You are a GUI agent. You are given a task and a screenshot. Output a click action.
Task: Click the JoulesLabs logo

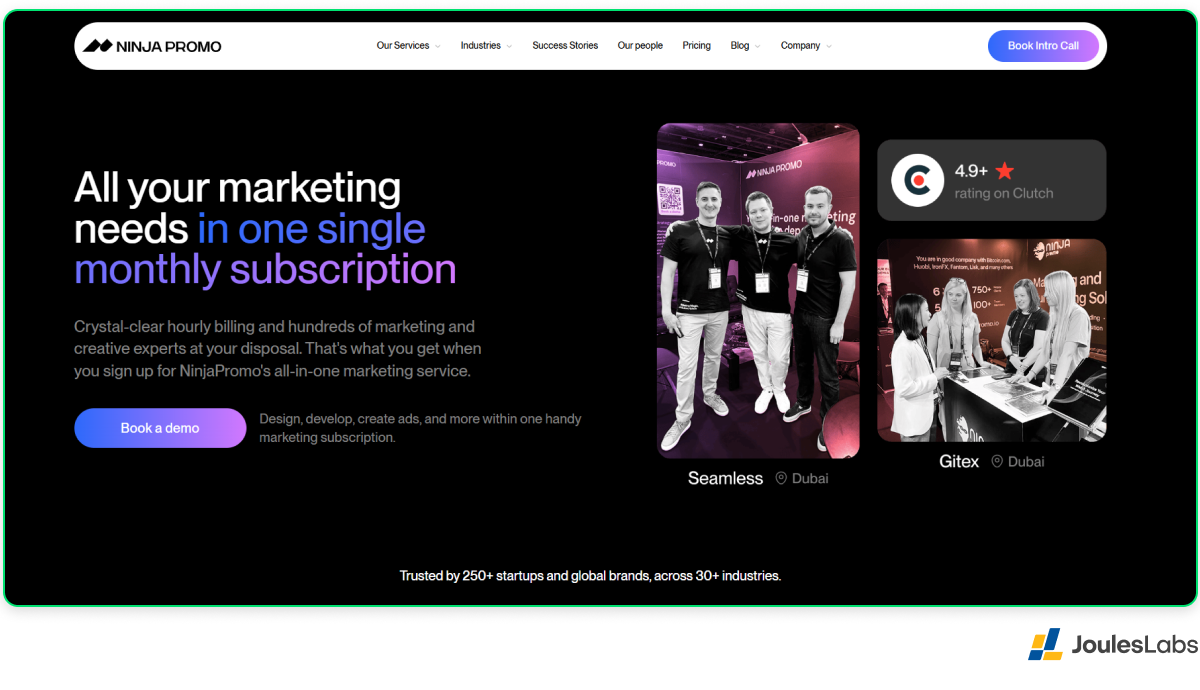click(1112, 645)
